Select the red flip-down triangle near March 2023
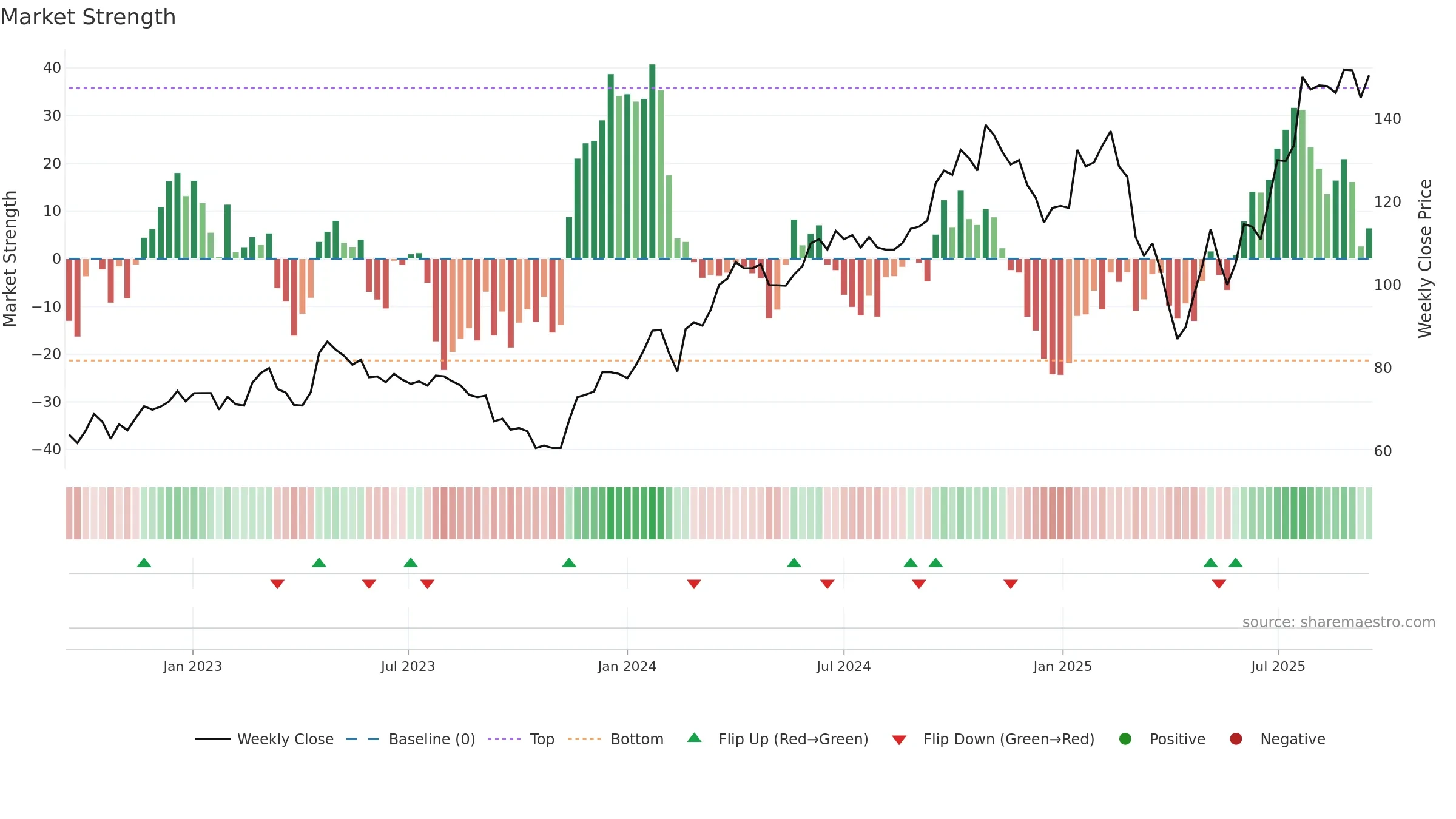1456x819 pixels. (277, 584)
